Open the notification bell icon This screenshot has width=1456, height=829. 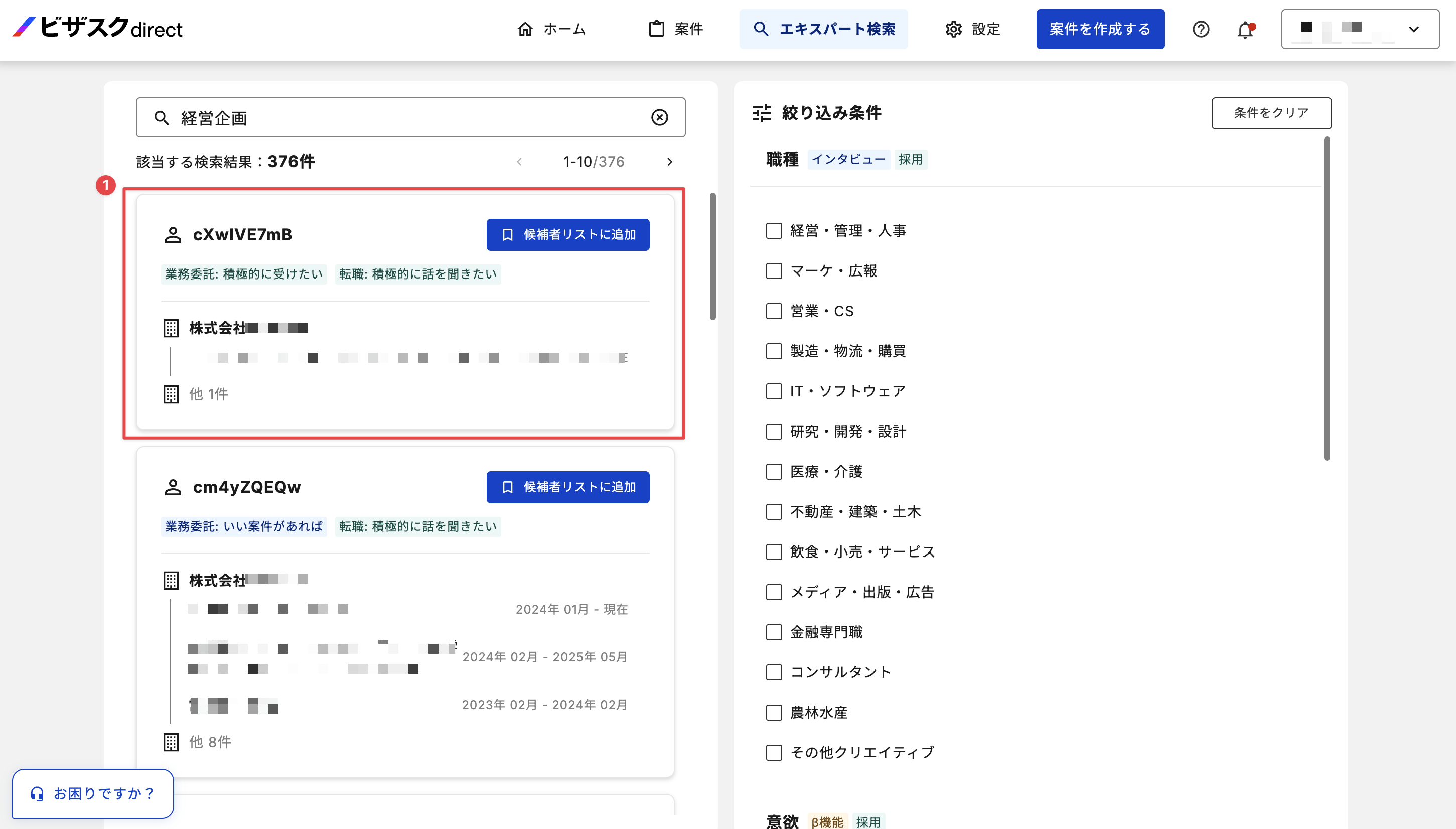pos(1245,29)
